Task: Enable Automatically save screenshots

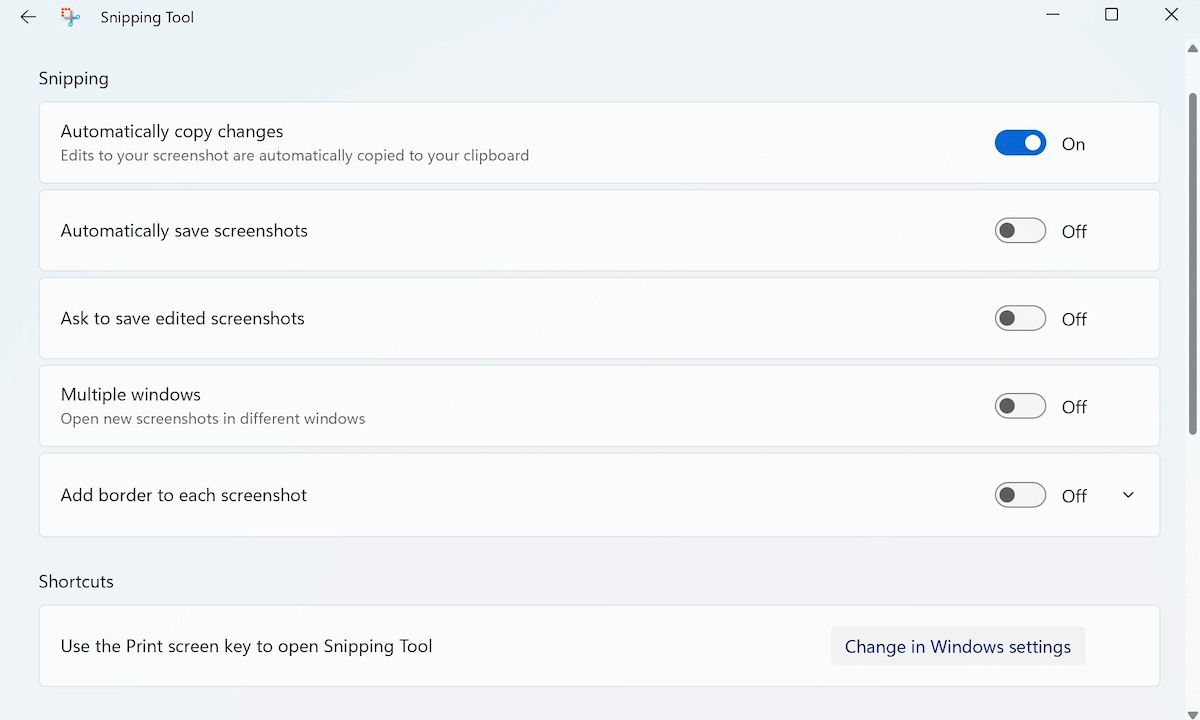Action: 1020,230
